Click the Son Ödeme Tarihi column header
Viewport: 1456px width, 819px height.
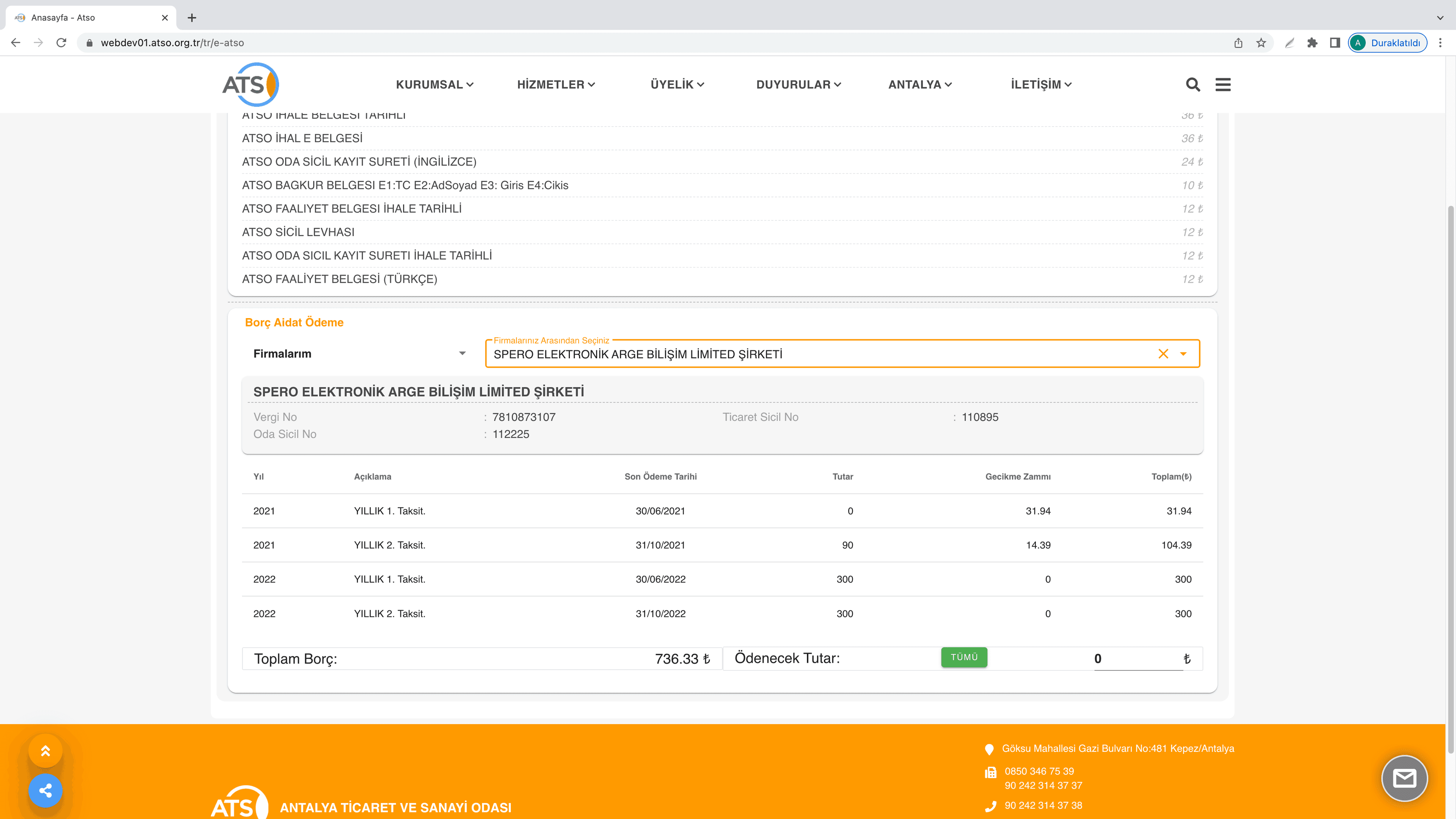(660, 477)
